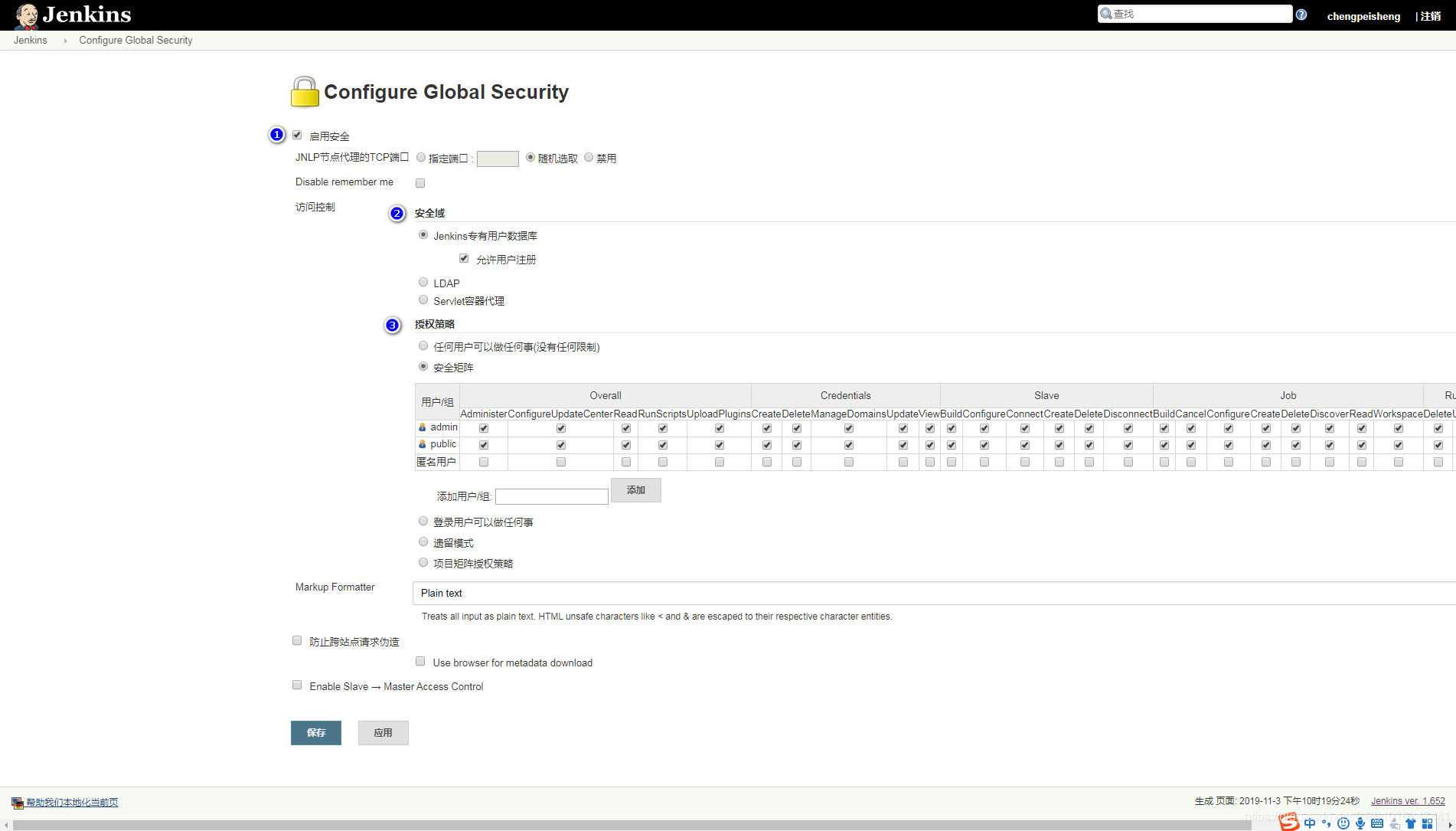This screenshot has width=1456, height=831.
Task: Open the soft keyboard icon
Action: (x=1377, y=823)
